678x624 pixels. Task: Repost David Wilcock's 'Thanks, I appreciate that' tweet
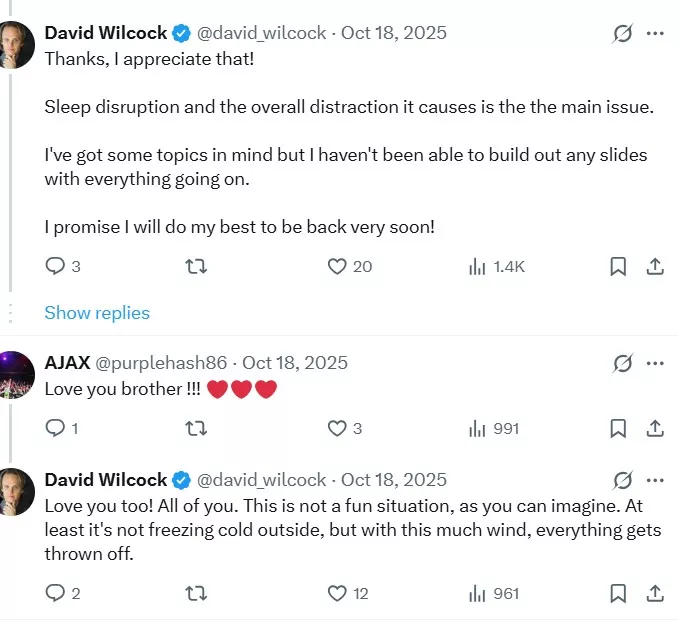pyautogui.click(x=197, y=266)
